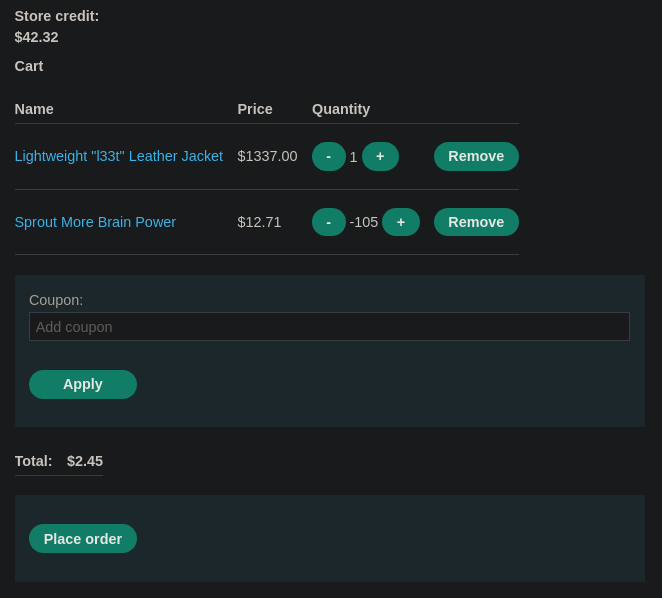Screen dimensions: 662x598
Task: Select the $2.45 total amount
Action: pos(85,461)
